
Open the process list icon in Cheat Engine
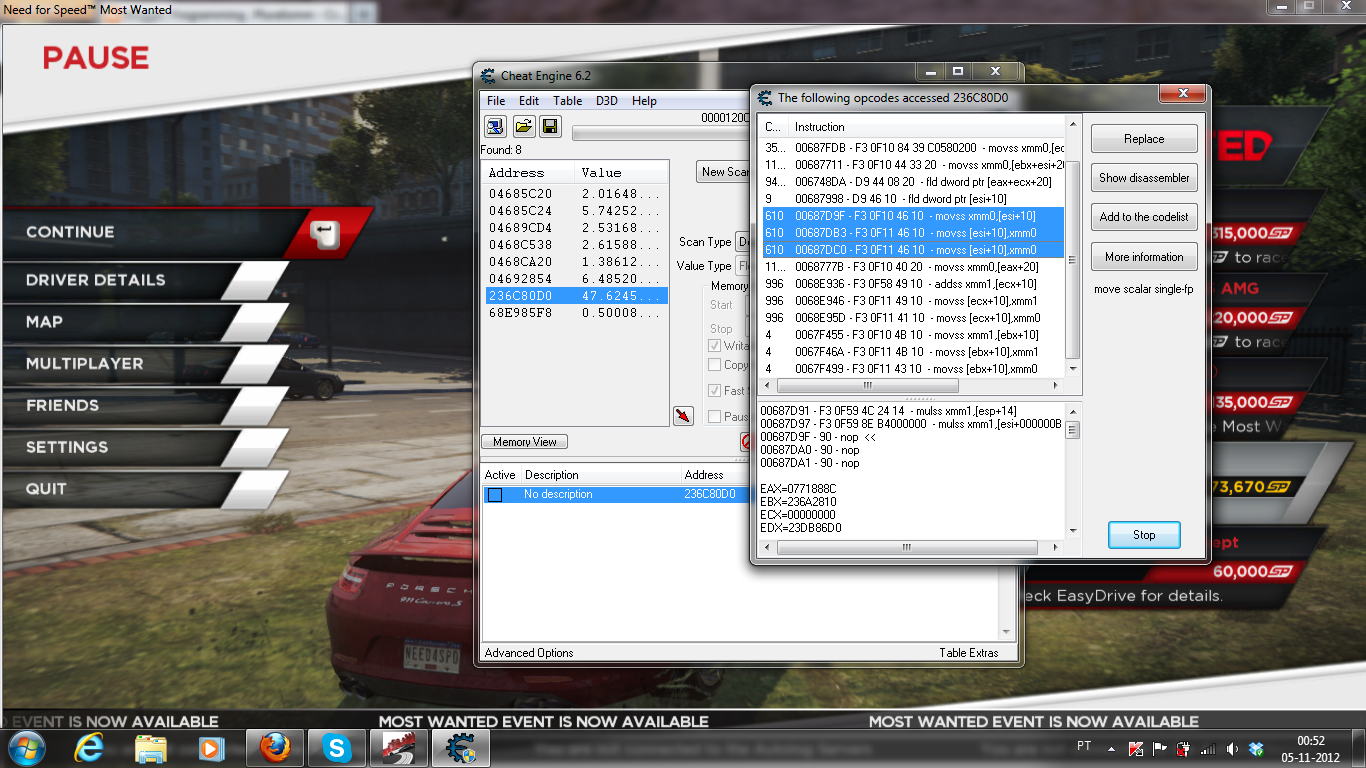click(495, 126)
